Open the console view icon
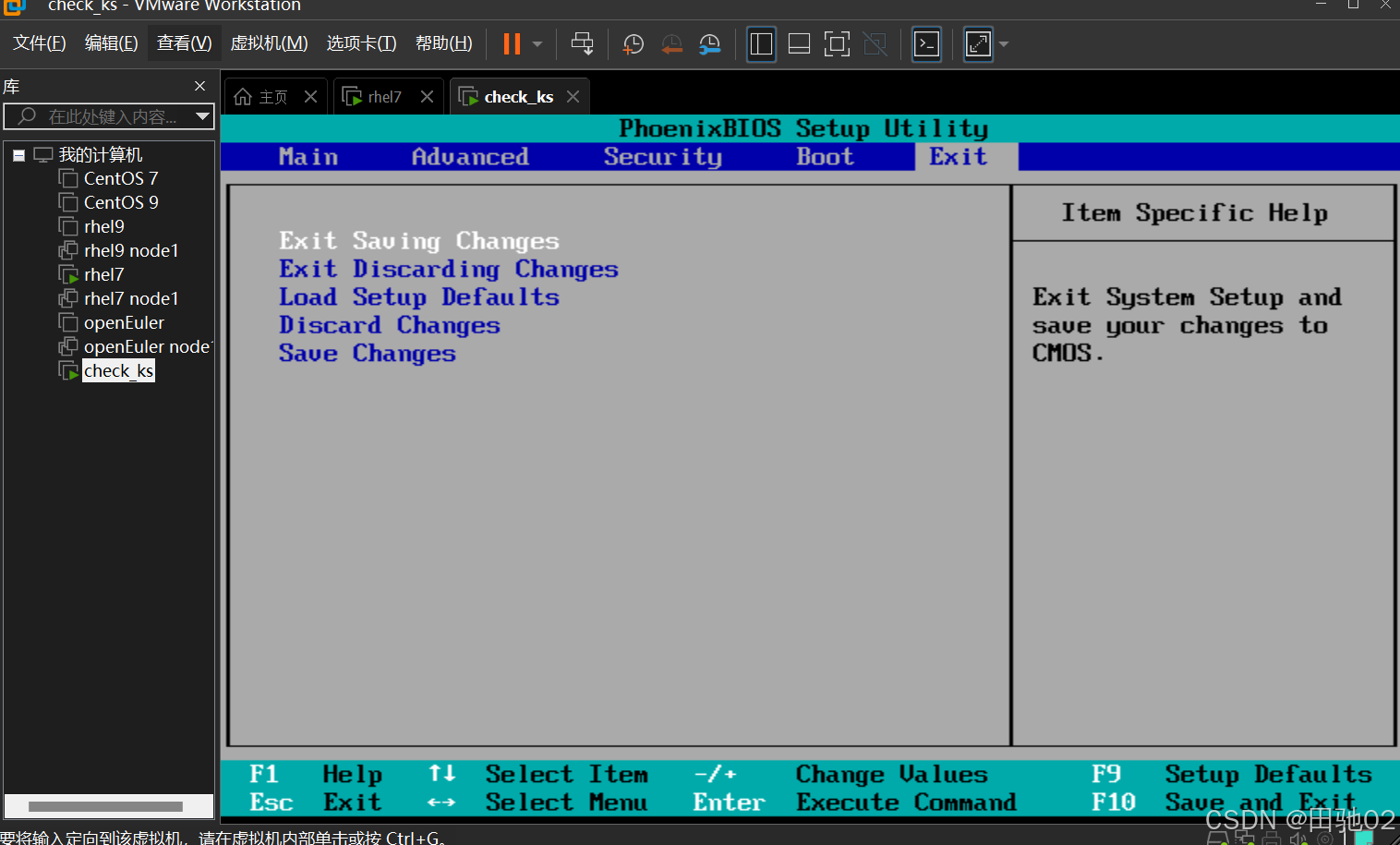Screen dimensions: 1400x845 point(926,43)
